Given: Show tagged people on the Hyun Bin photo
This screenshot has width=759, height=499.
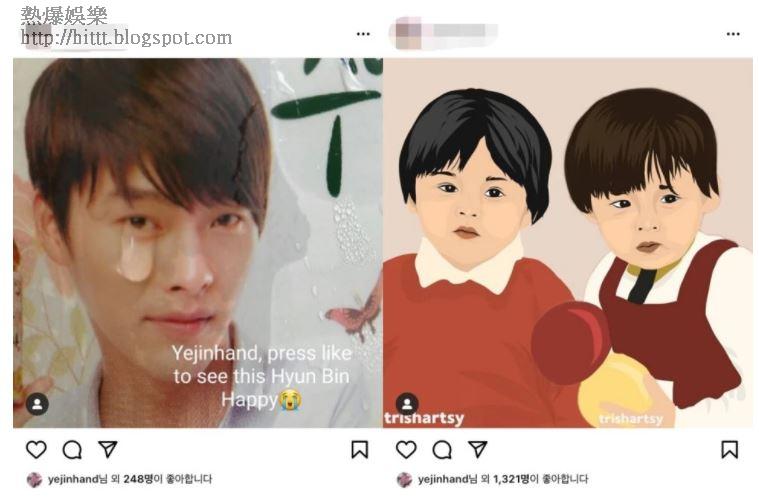Looking at the screenshot, I should (38, 404).
